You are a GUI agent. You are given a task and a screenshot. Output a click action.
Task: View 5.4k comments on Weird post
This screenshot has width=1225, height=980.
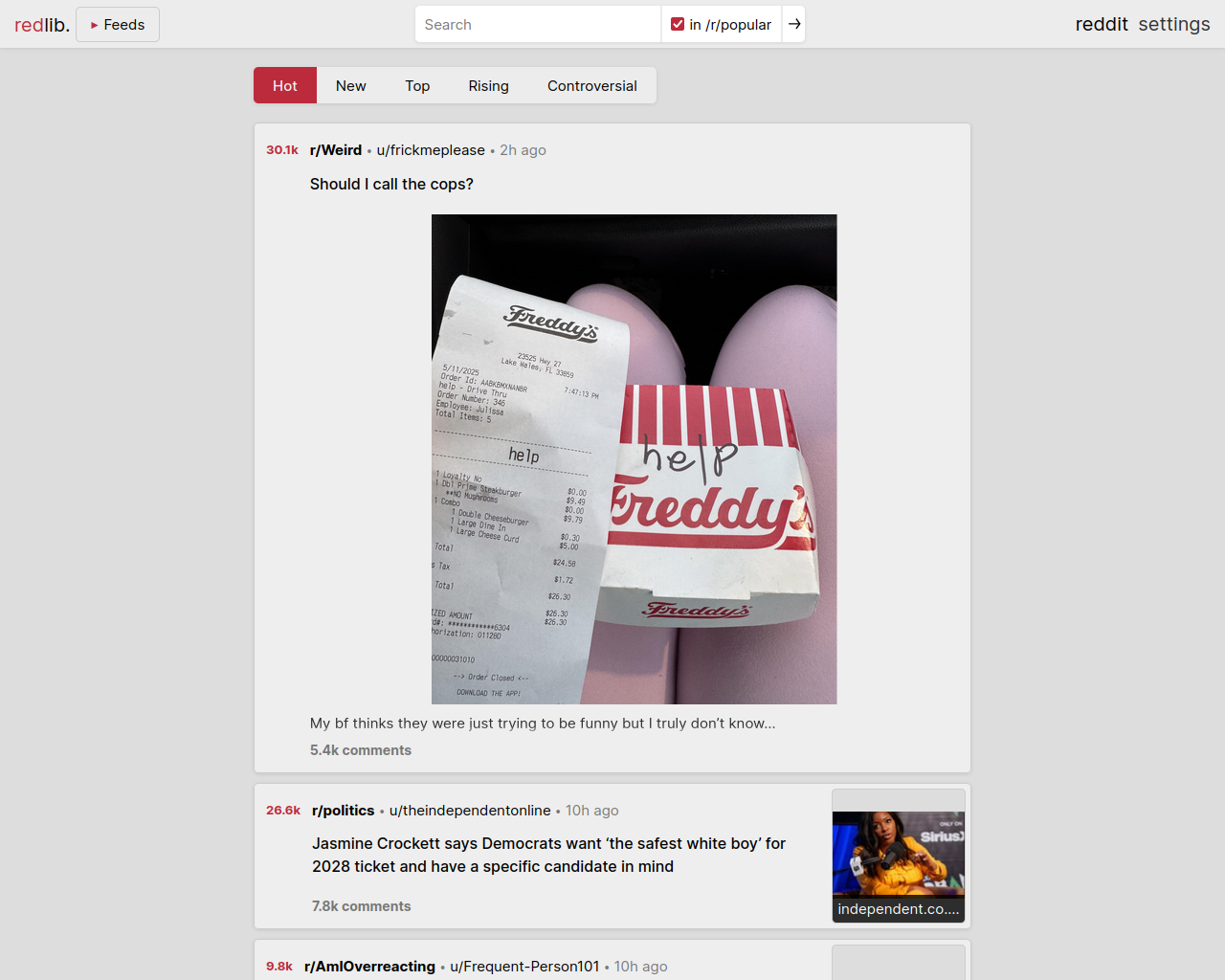pos(361,750)
